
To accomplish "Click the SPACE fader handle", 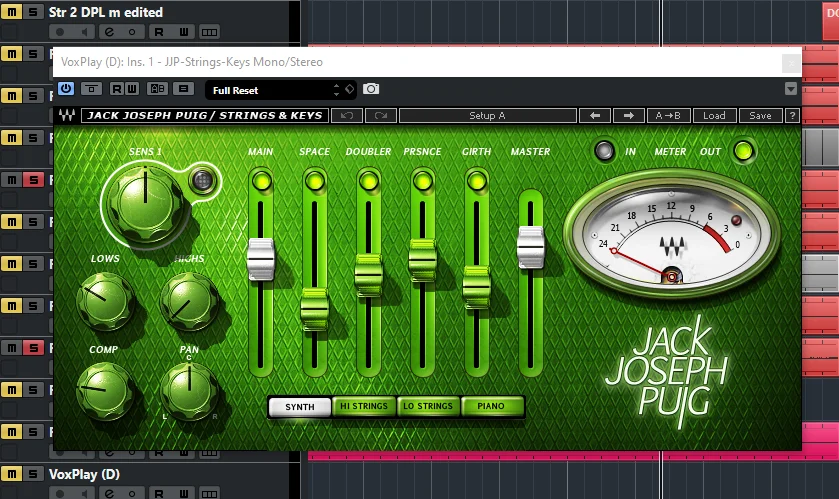I will click(x=315, y=309).
